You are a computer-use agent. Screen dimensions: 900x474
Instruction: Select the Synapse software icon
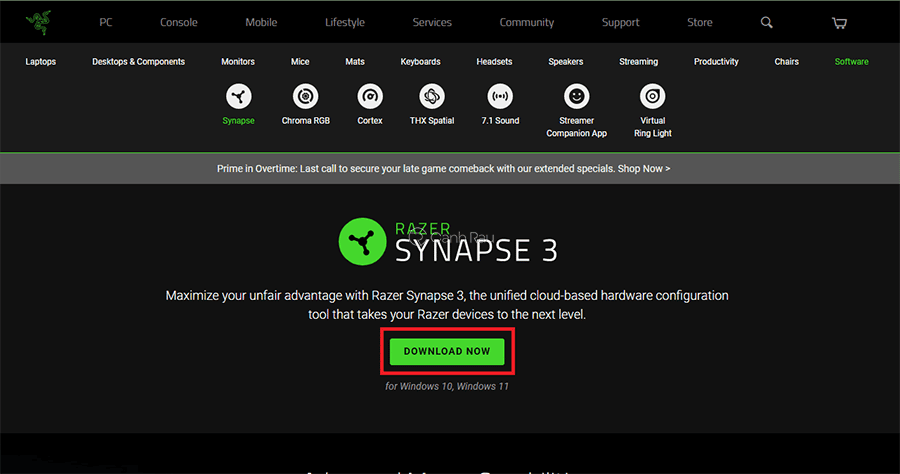point(238,97)
